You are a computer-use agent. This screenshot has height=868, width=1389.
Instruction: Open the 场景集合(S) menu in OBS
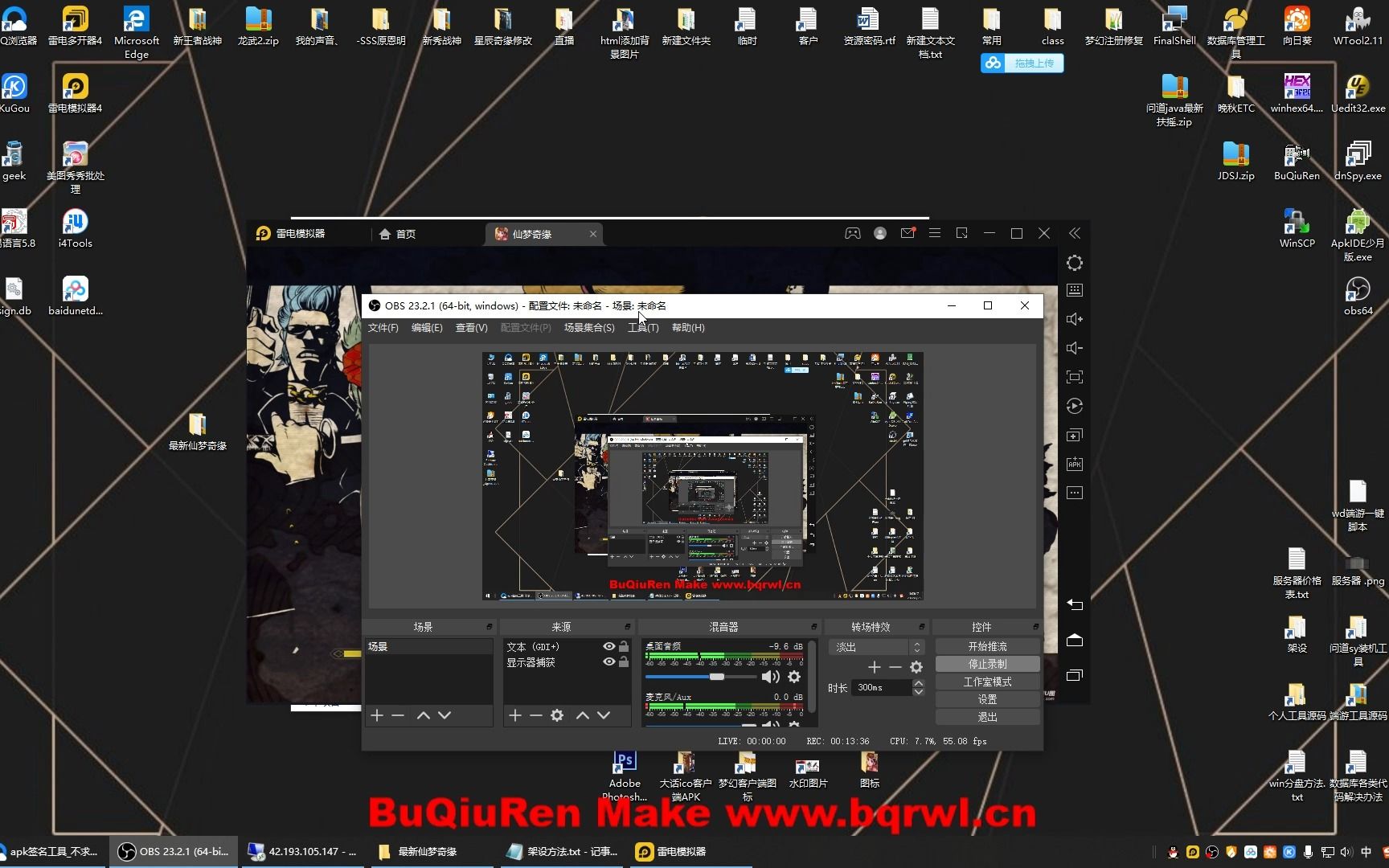click(x=589, y=328)
